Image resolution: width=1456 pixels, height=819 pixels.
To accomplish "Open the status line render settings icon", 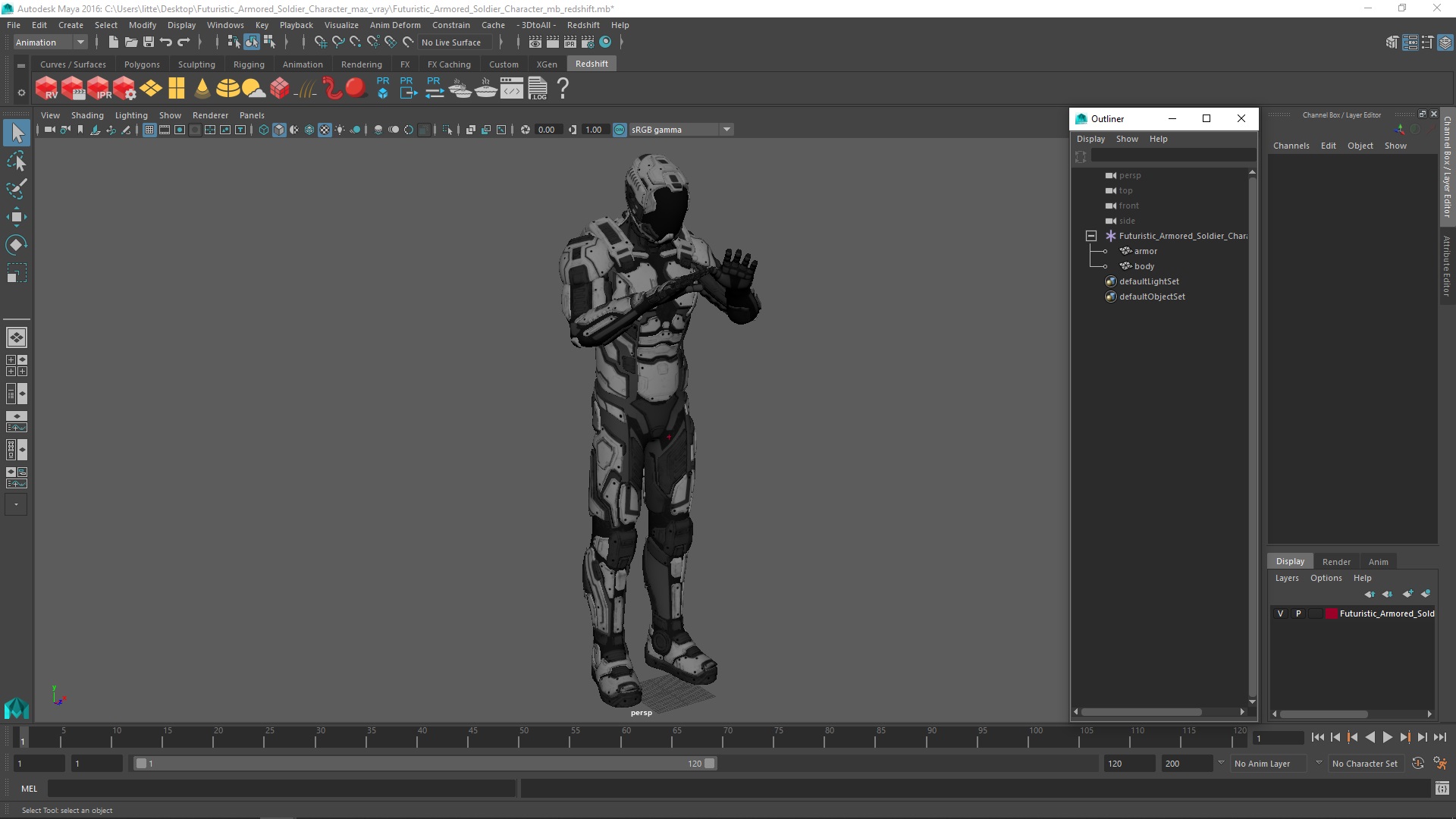I will 588,42.
